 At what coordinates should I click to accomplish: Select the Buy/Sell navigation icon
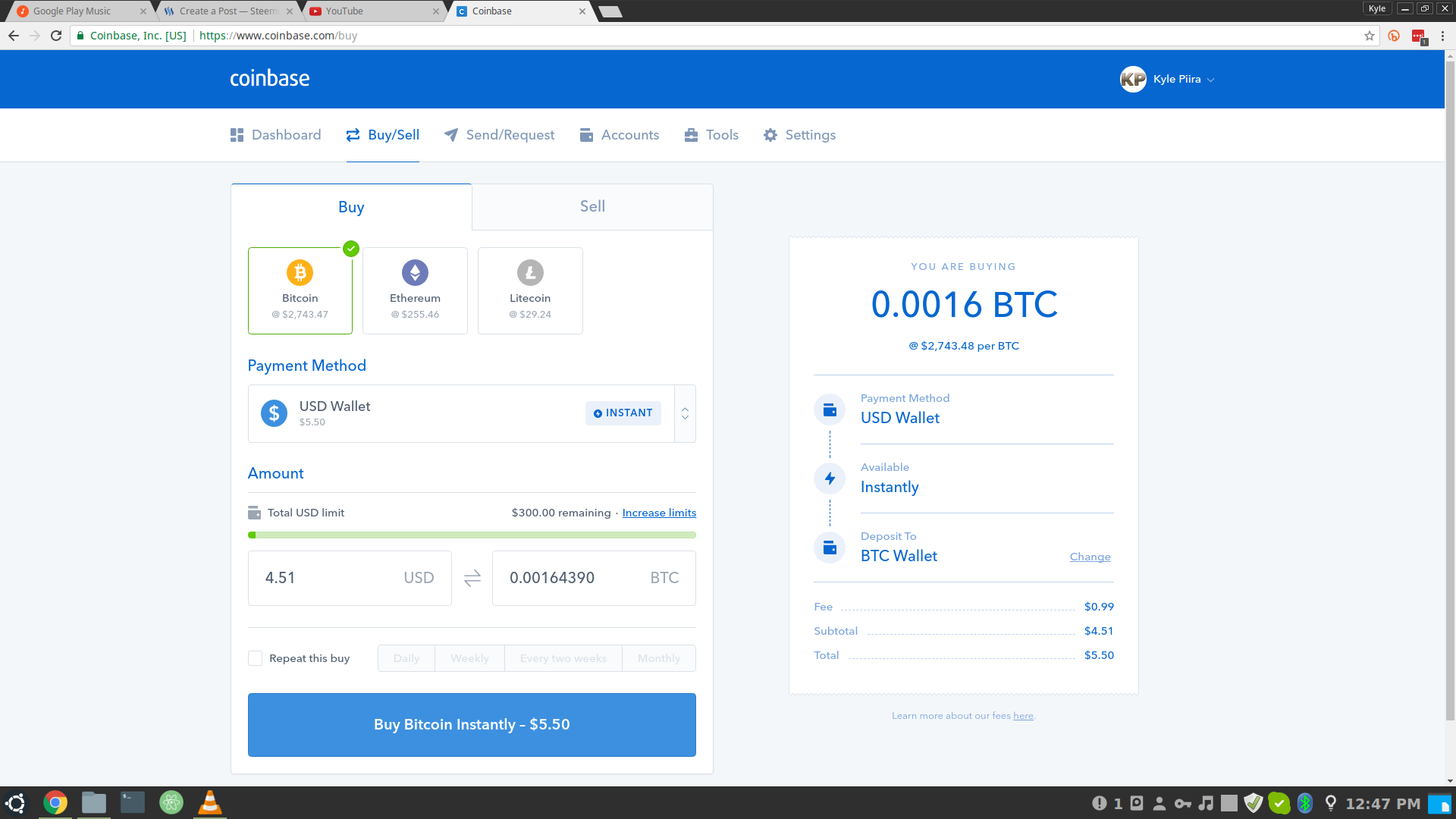[x=354, y=135]
